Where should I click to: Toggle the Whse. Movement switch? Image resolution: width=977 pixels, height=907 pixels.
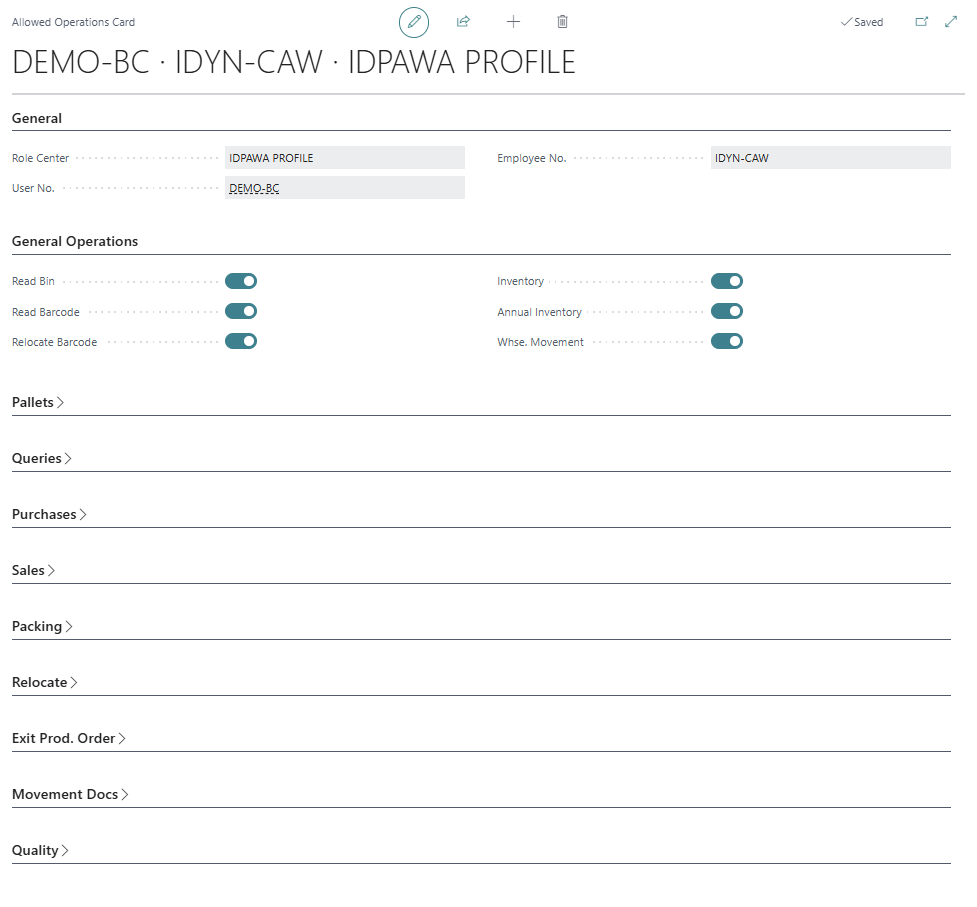tap(727, 341)
